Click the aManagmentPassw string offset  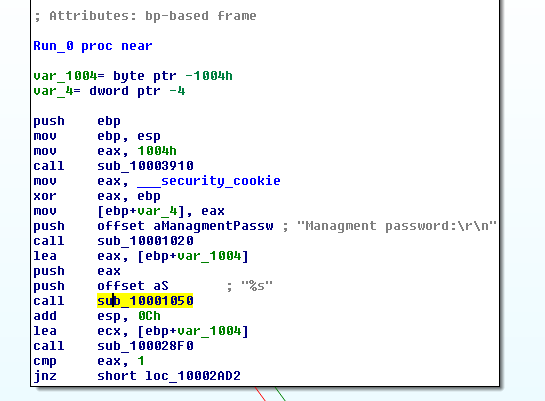click(213, 226)
